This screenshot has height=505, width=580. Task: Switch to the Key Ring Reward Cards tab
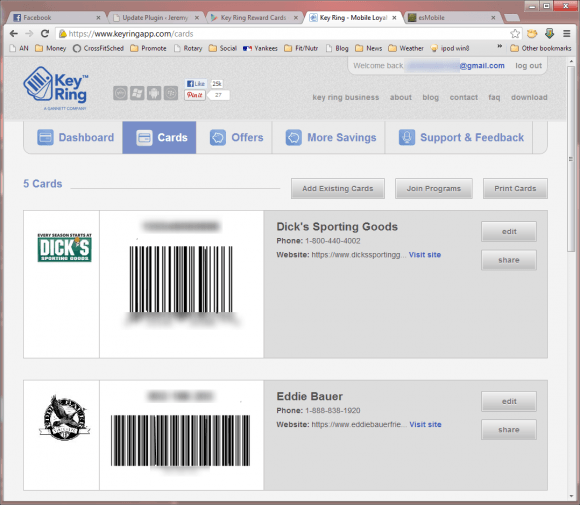click(254, 17)
